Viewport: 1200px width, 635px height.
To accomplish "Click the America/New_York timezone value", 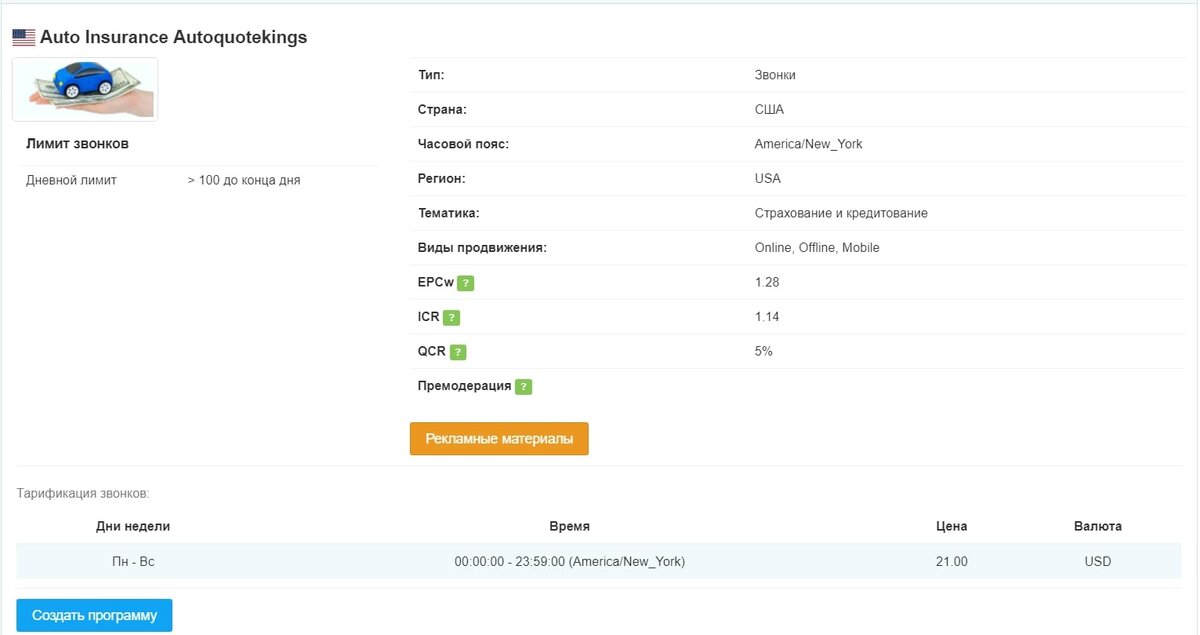I will 808,144.
